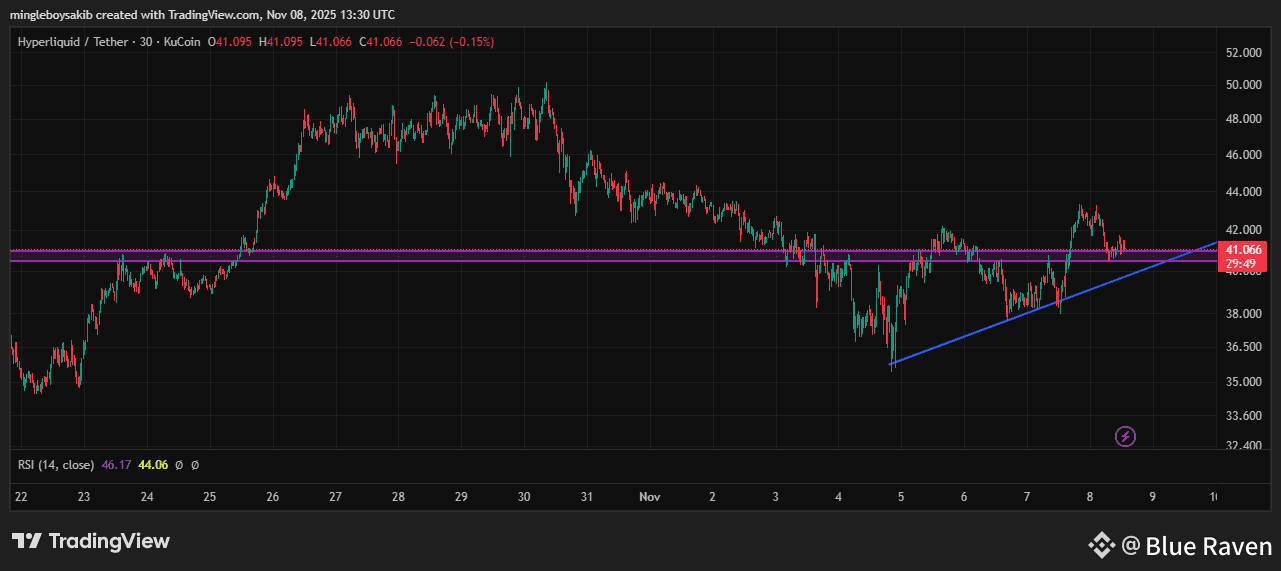1281x571 pixels.
Task: Click the 35.000 price axis label
Action: tap(1244, 382)
